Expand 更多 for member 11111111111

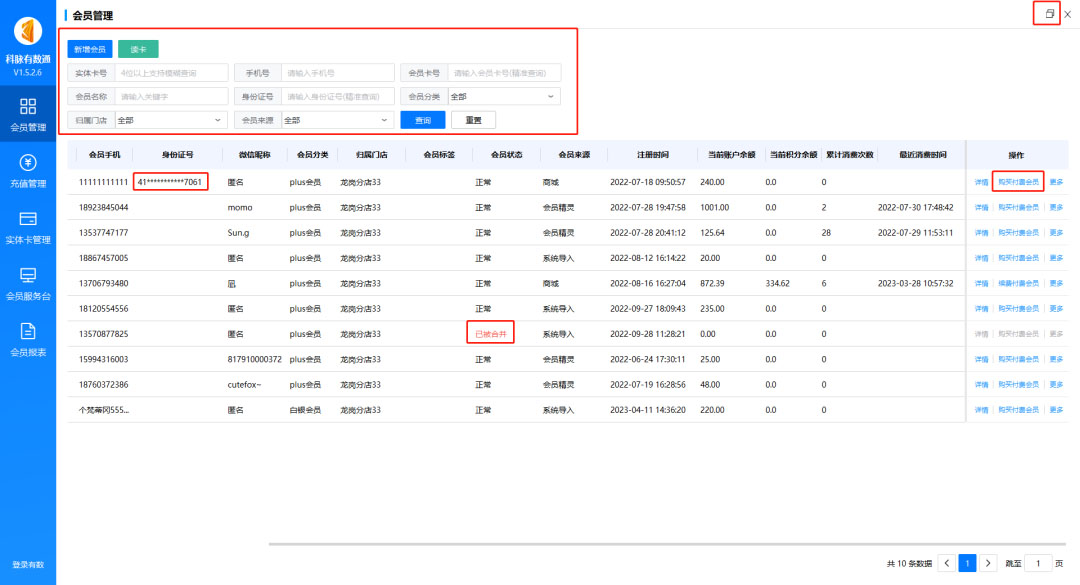point(1056,182)
